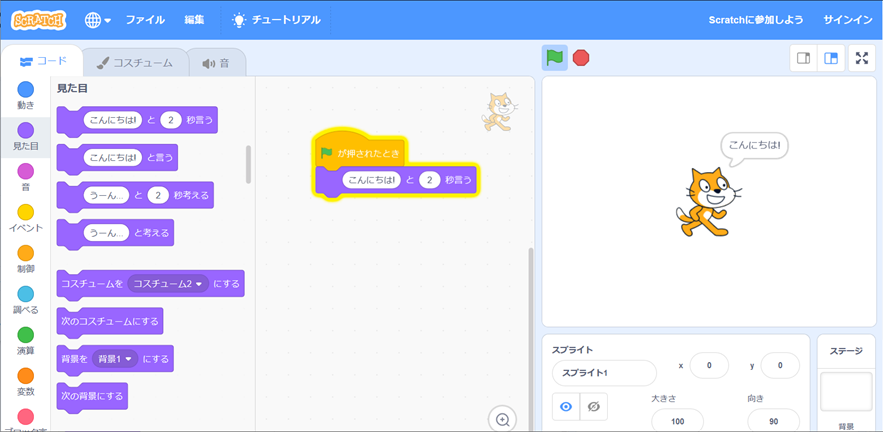
Task: Click the x coordinate field
Action: pos(709,366)
